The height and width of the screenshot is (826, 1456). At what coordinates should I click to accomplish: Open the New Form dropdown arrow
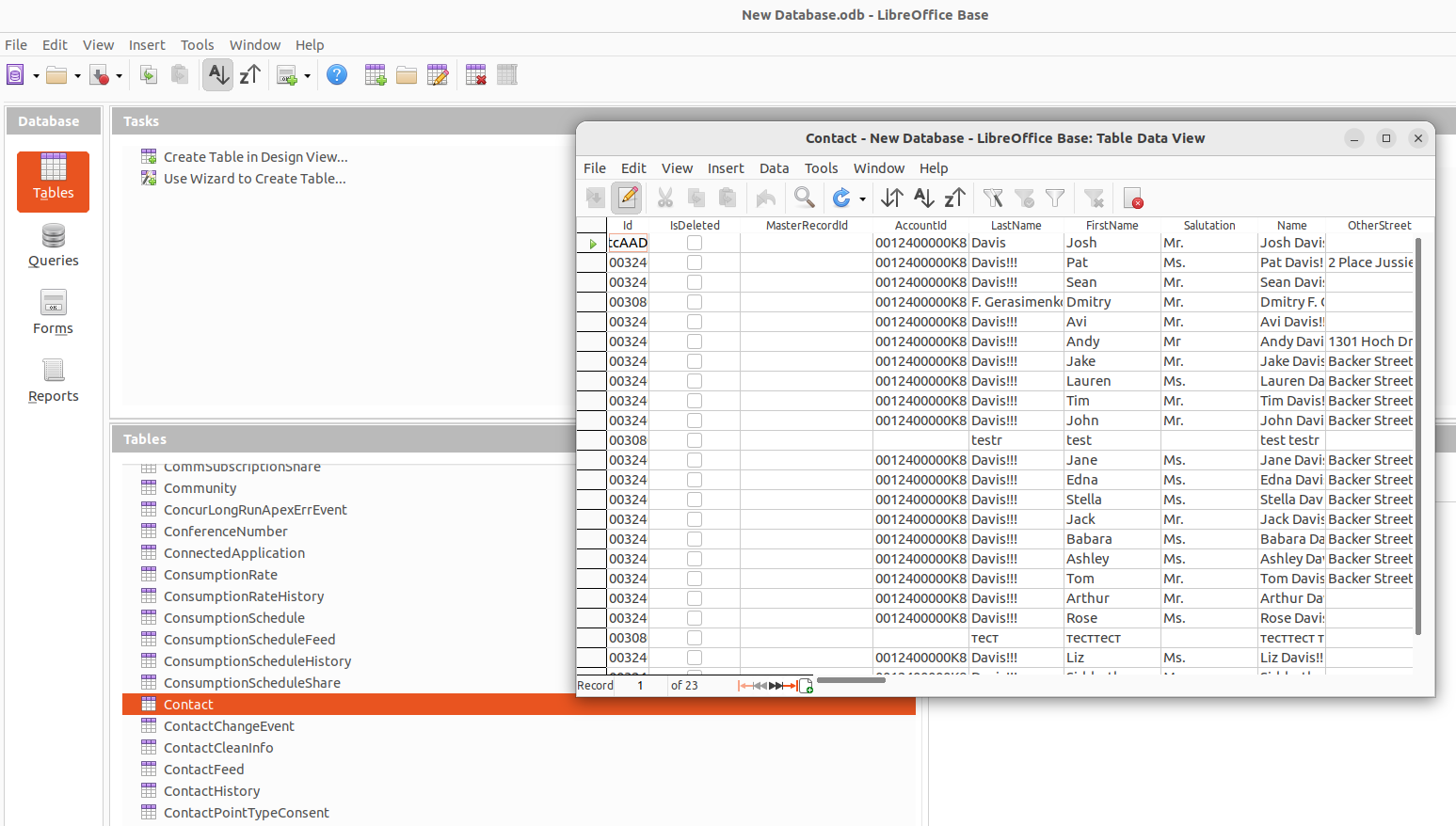pyautogui.click(x=307, y=76)
